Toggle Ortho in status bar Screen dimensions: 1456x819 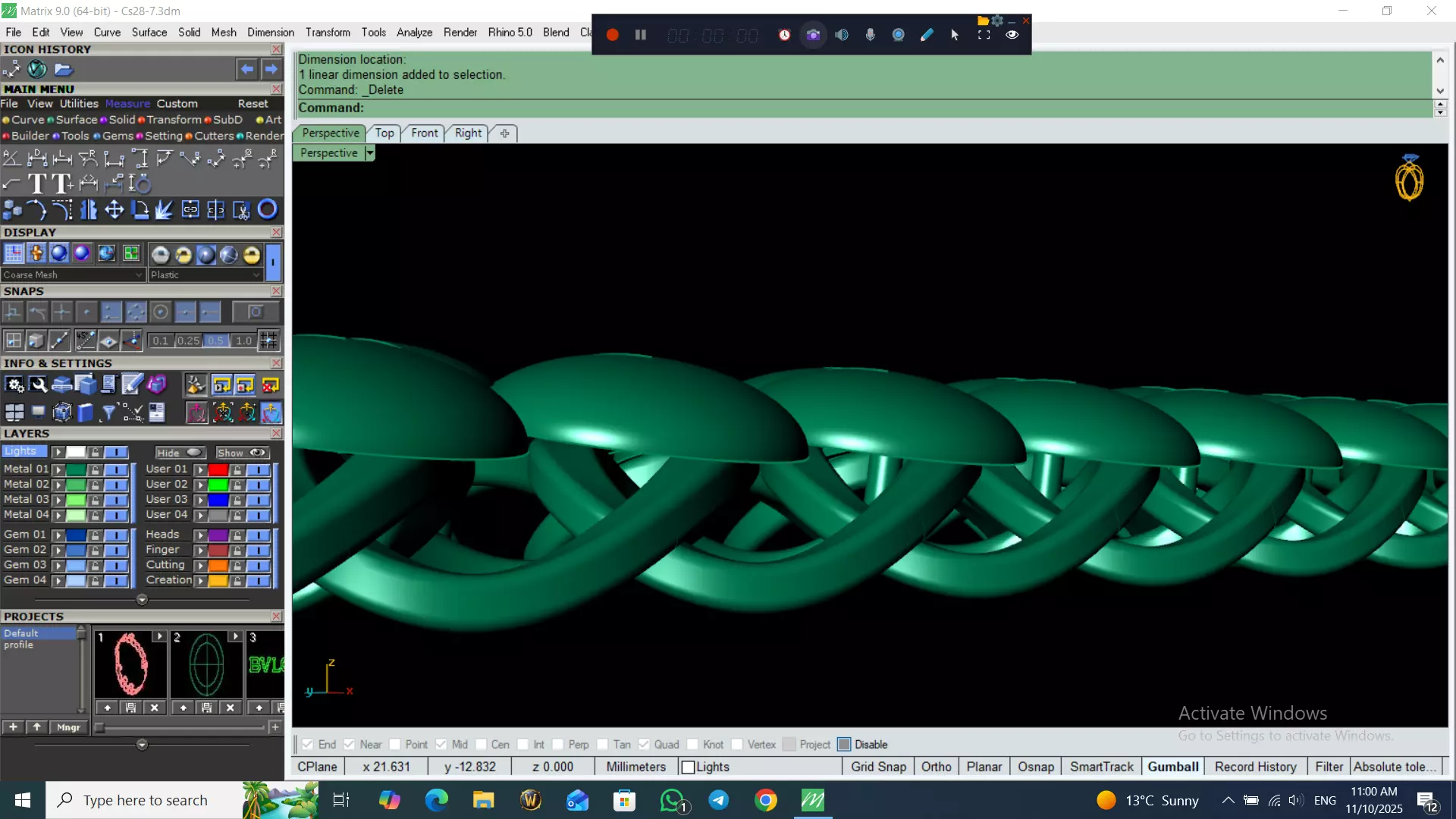(x=937, y=767)
